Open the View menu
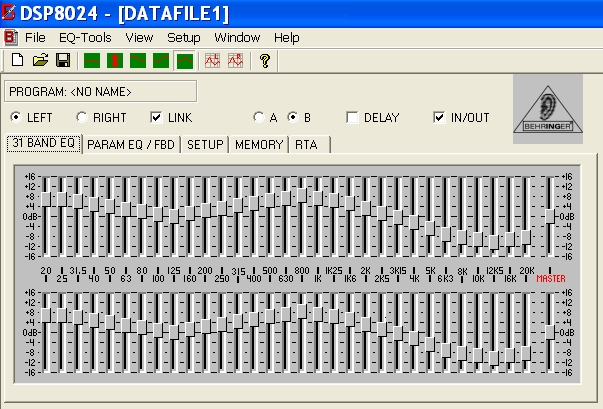This screenshot has width=603, height=409. coord(139,38)
